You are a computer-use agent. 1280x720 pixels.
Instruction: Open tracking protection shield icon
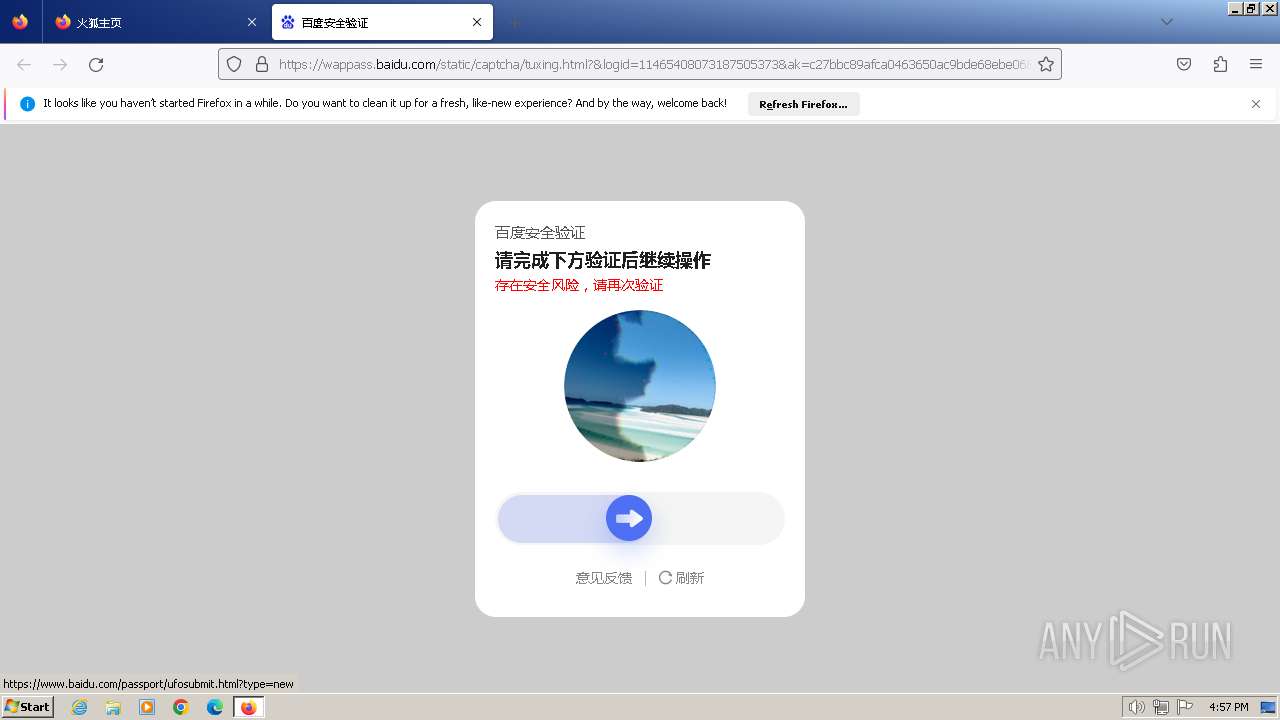[234, 64]
